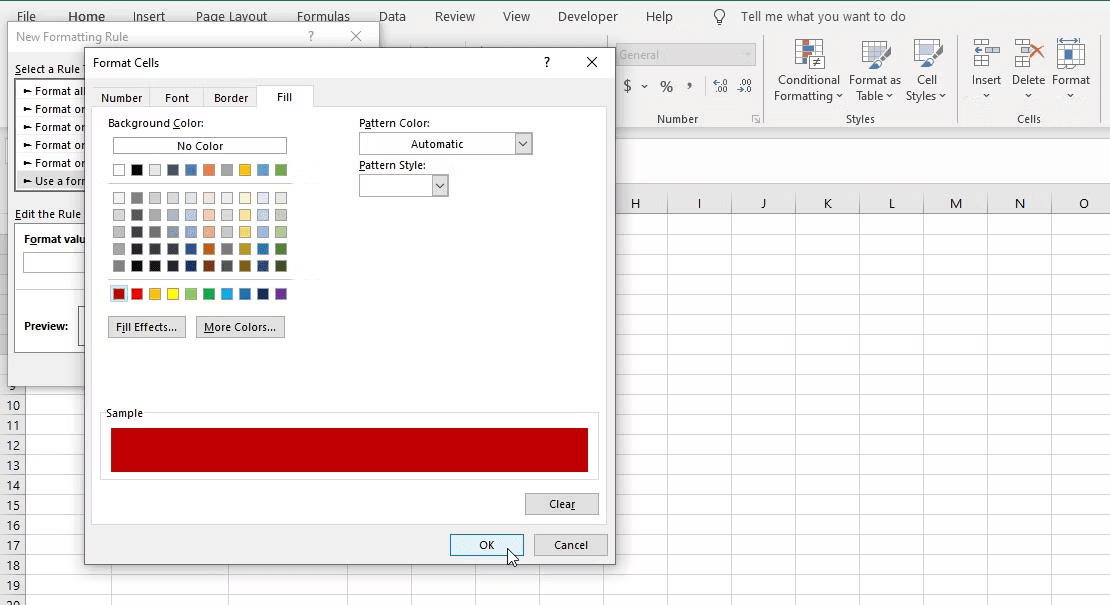Screen dimensions: 1110x605
Task: Close the New Formatting Rule dialog
Action: click(356, 37)
